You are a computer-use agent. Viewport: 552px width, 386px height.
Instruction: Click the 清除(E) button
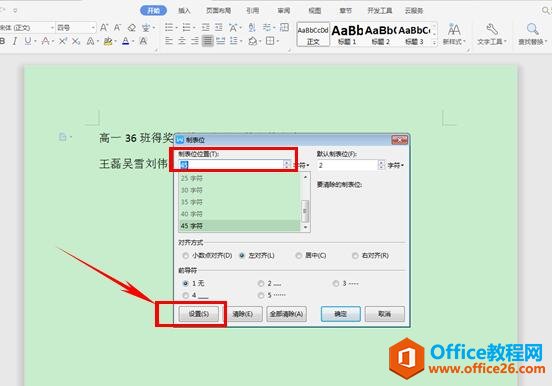click(x=243, y=314)
